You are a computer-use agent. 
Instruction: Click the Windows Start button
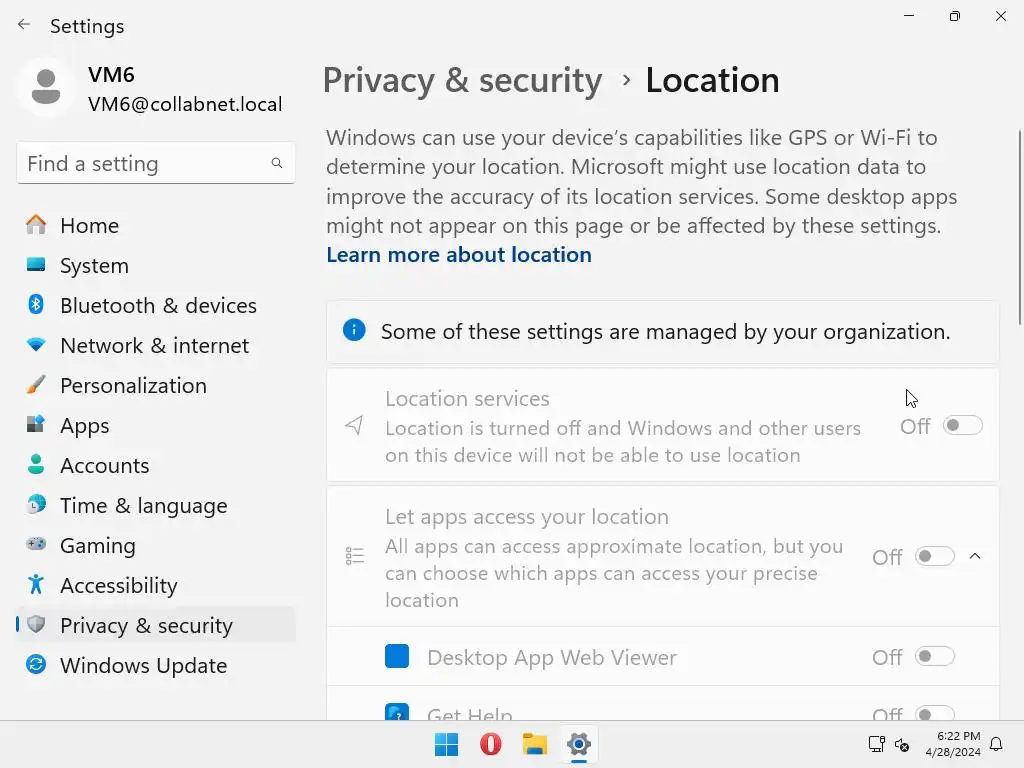(x=446, y=744)
